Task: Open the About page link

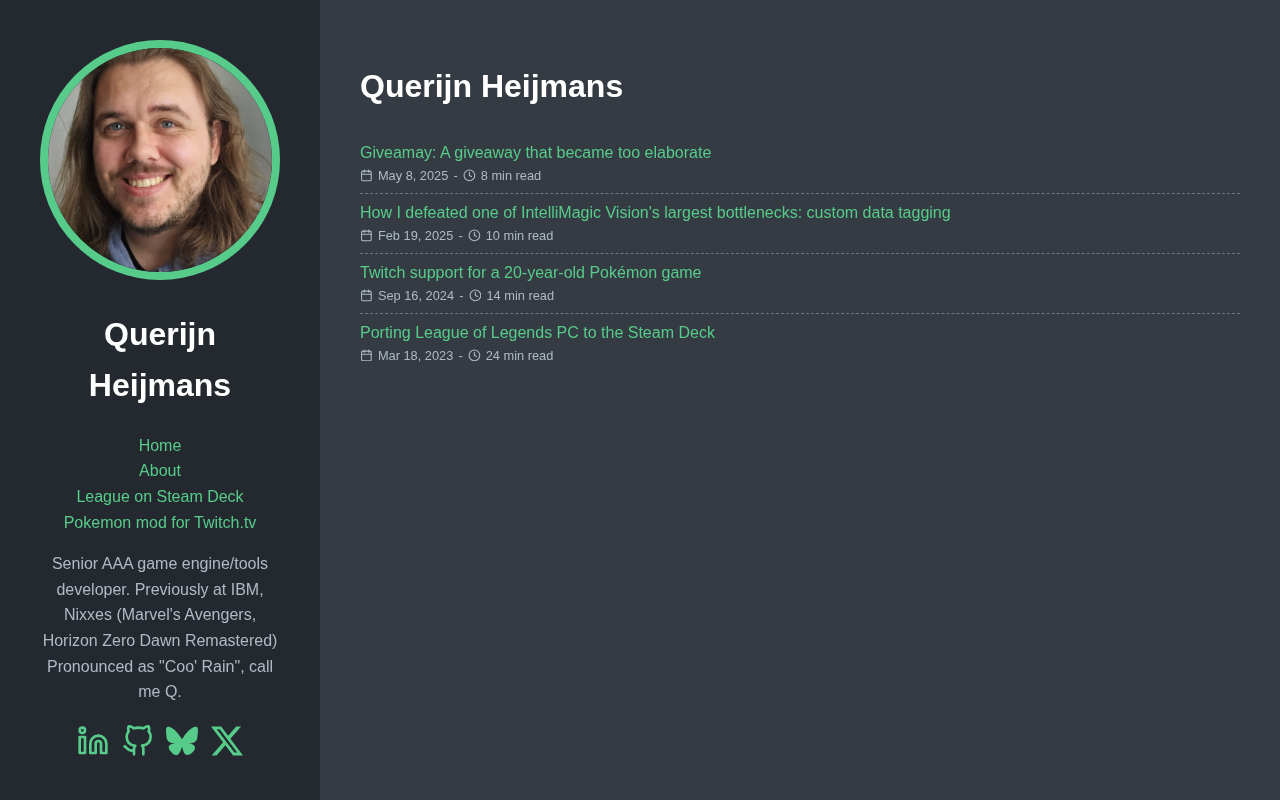Action: (x=160, y=470)
